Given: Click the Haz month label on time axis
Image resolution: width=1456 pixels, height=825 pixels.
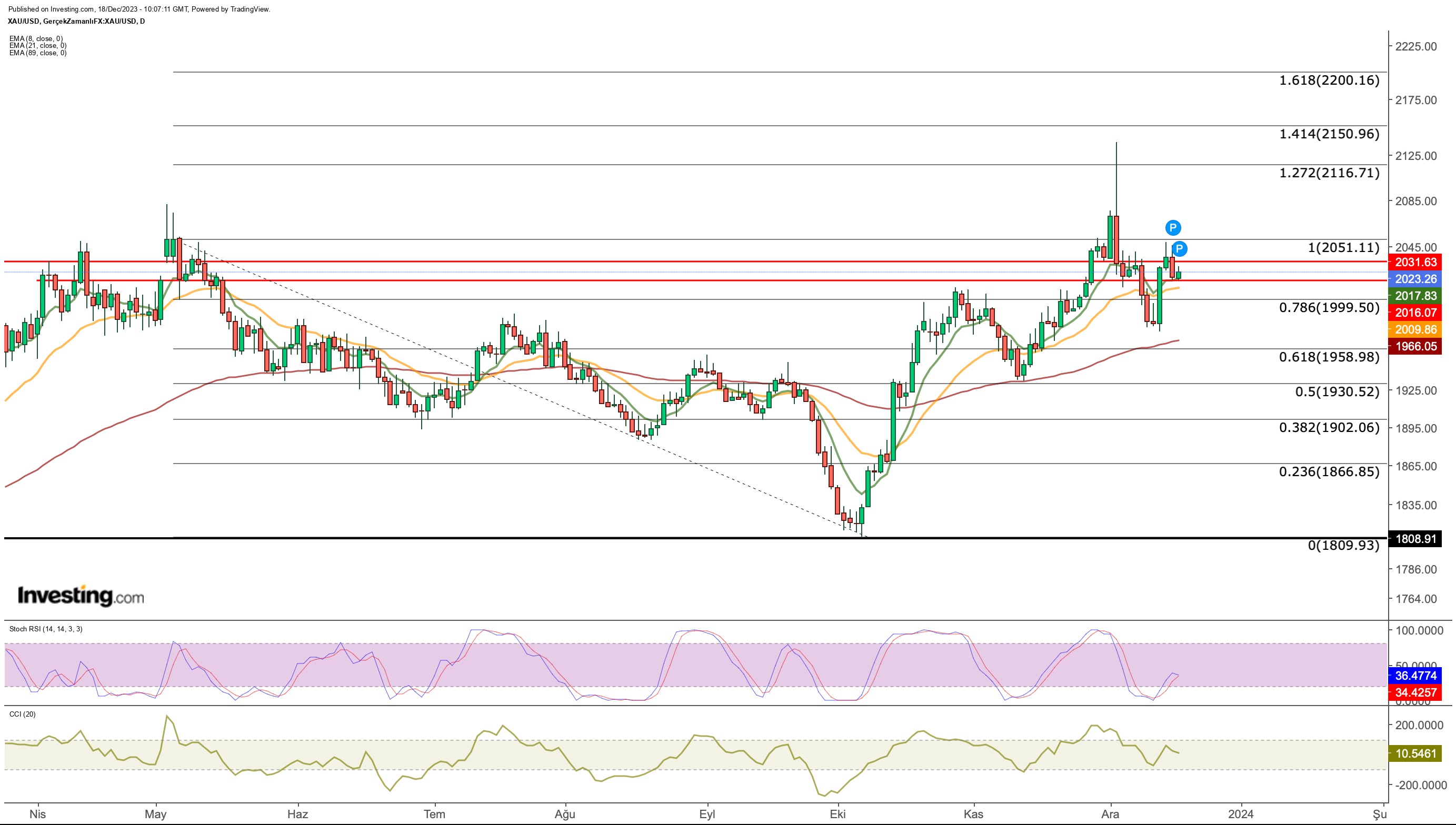Looking at the screenshot, I should 297,814.
